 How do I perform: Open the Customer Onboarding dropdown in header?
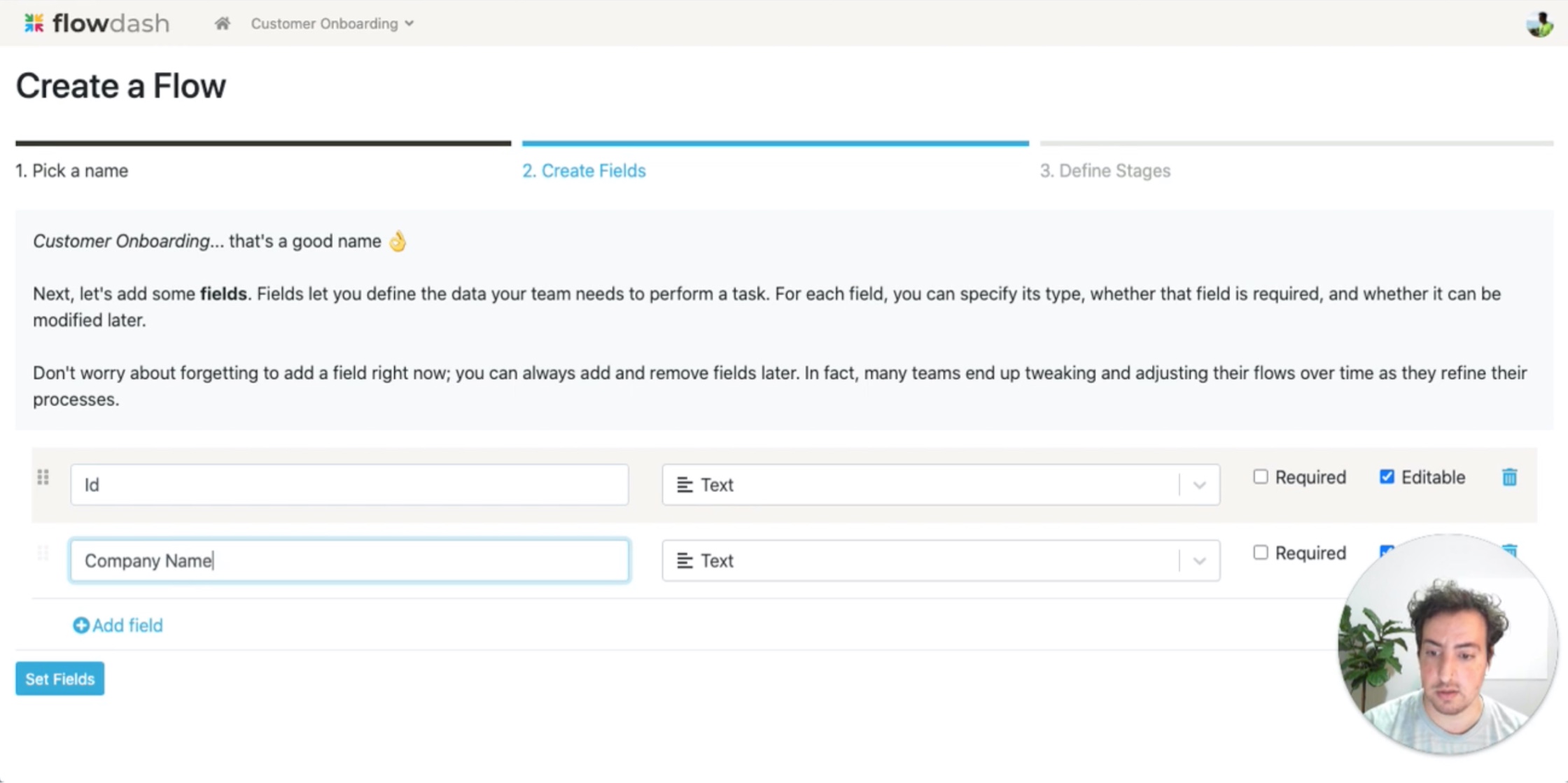click(332, 24)
